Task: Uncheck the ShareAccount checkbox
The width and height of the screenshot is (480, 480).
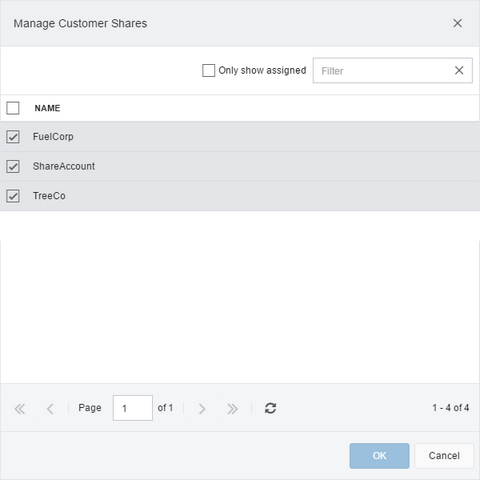Action: pos(13,166)
